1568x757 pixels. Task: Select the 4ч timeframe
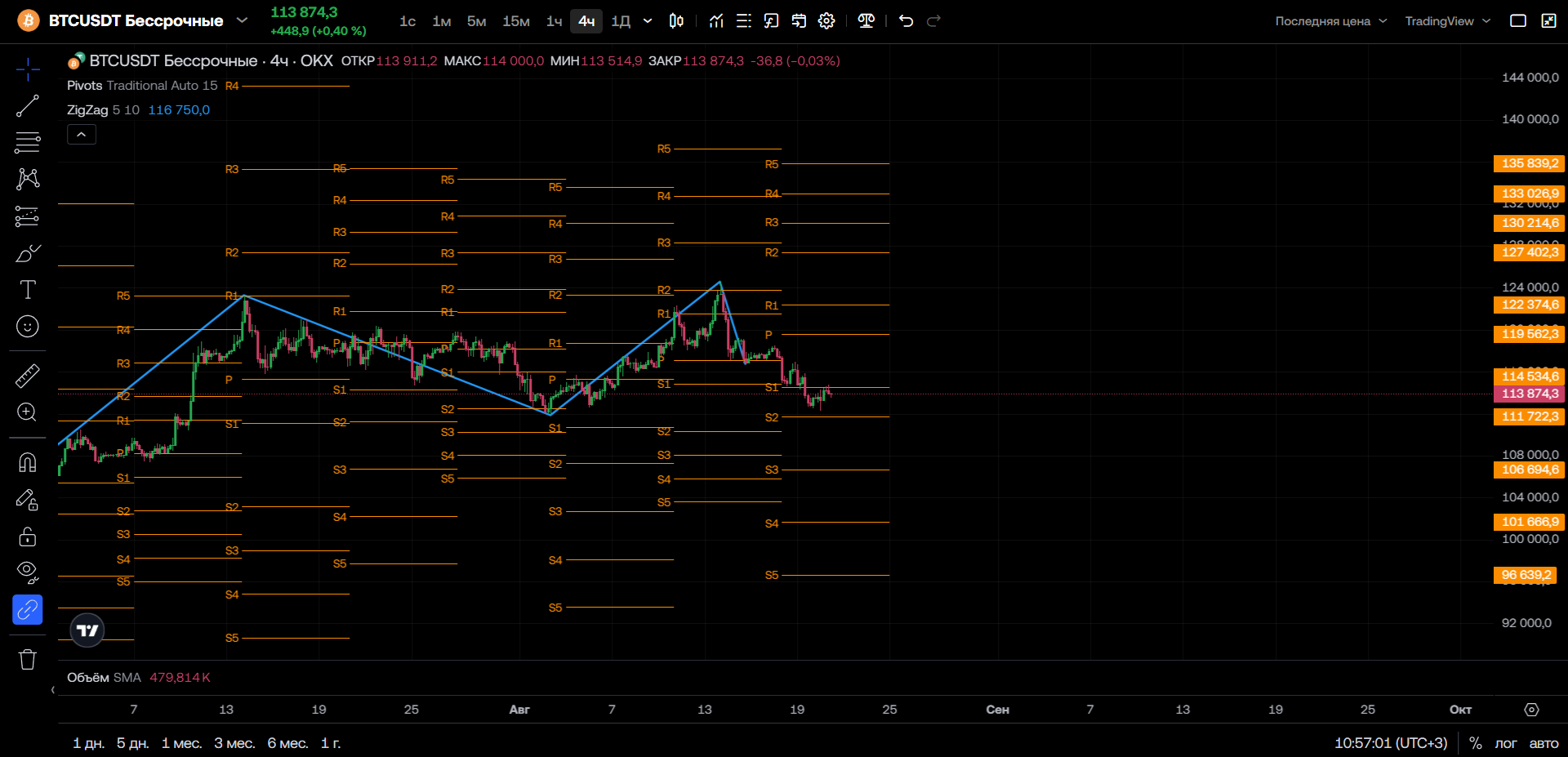[586, 21]
